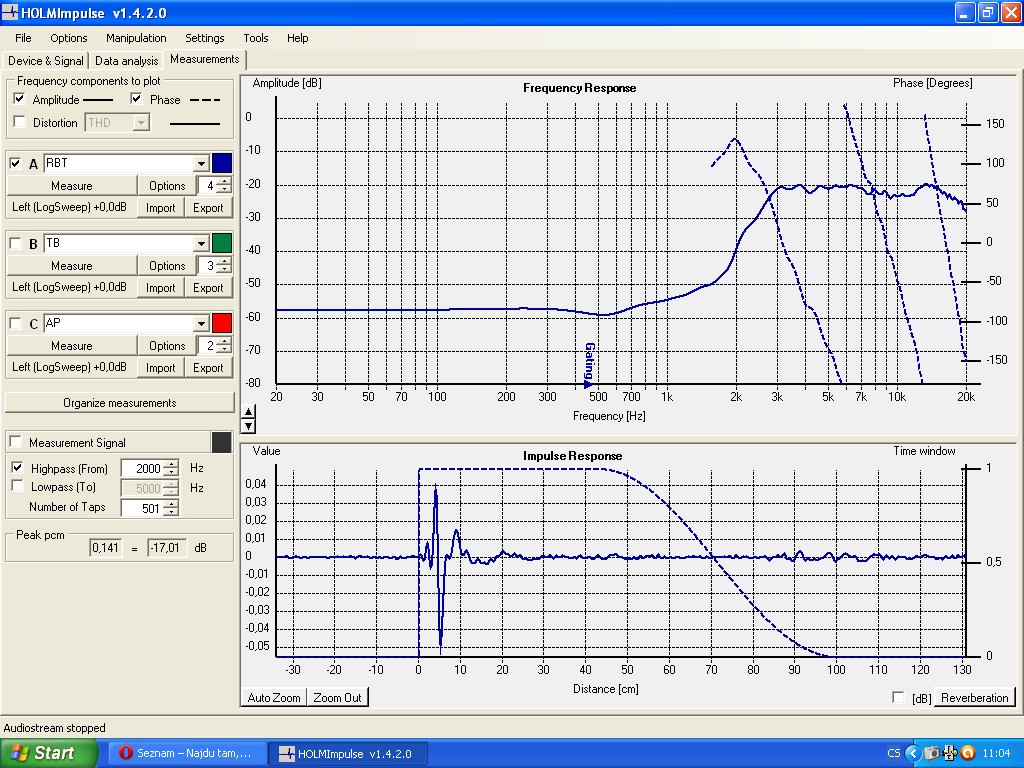Image resolution: width=1024 pixels, height=768 pixels.
Task: Click the tray expand arrow in system tray
Action: [x=913, y=753]
